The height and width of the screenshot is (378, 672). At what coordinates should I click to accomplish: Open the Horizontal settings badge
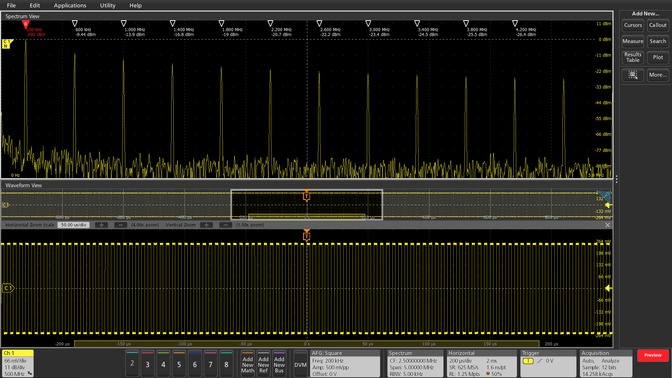point(482,363)
